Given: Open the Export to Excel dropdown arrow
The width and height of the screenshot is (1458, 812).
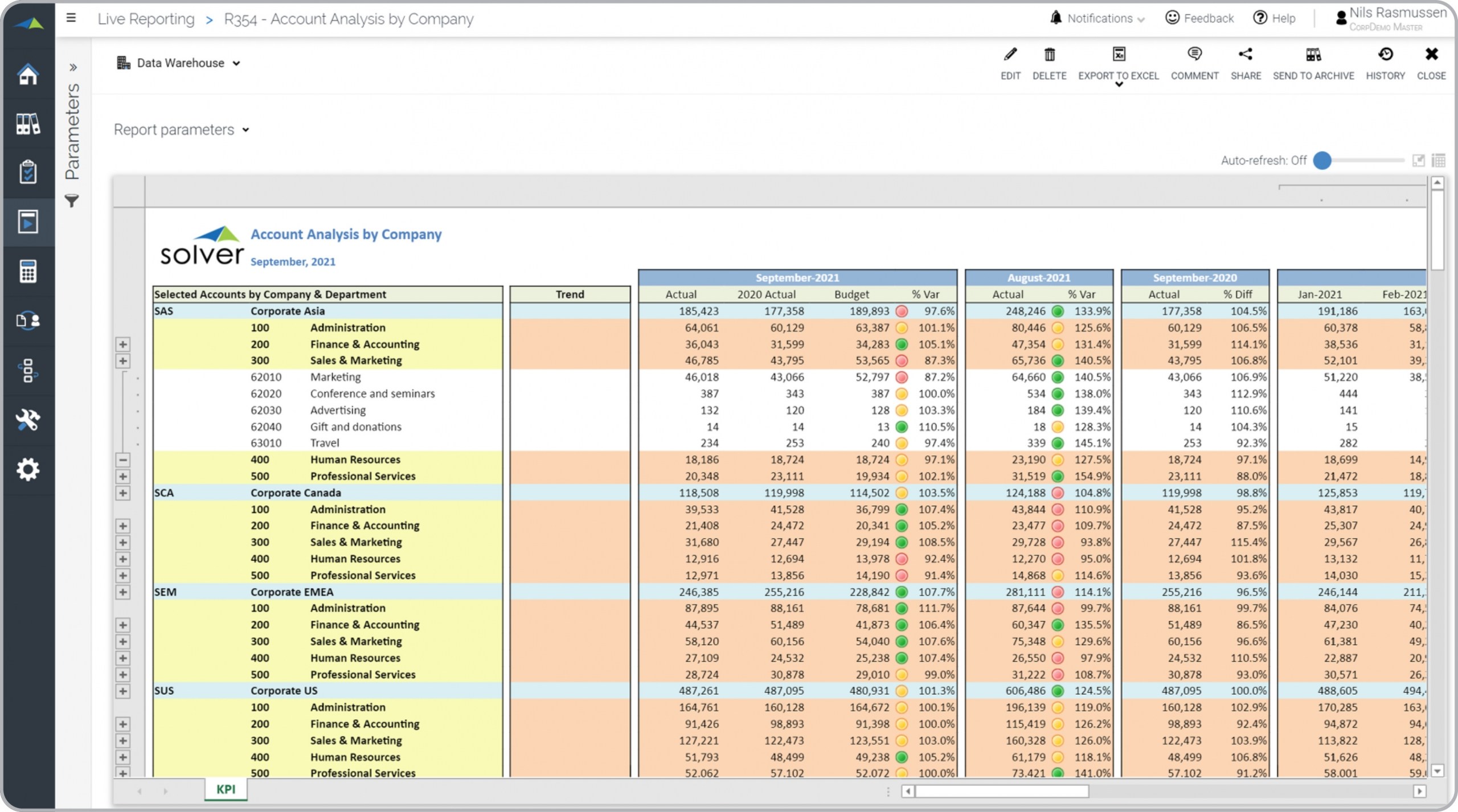Looking at the screenshot, I should (1119, 85).
